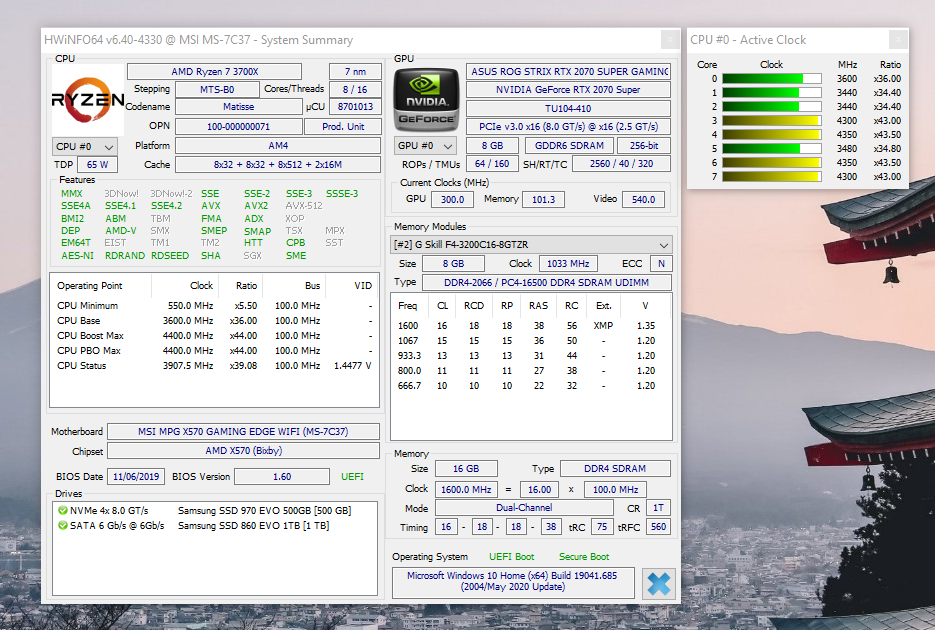Click the AM4 platform field
935x630 pixels.
point(278,145)
